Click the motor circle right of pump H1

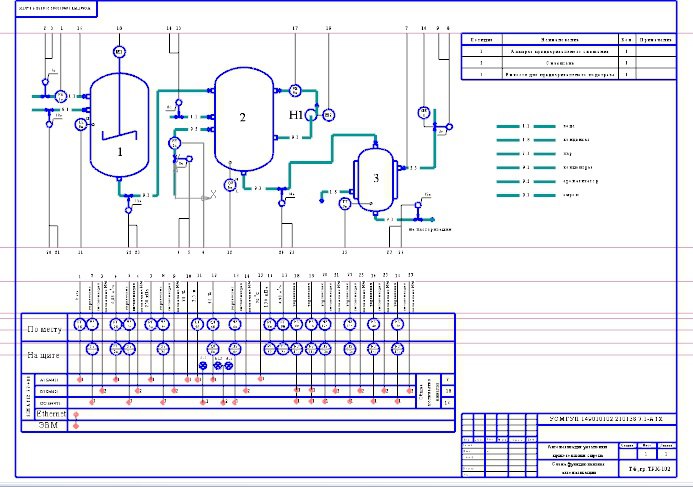tap(328, 115)
